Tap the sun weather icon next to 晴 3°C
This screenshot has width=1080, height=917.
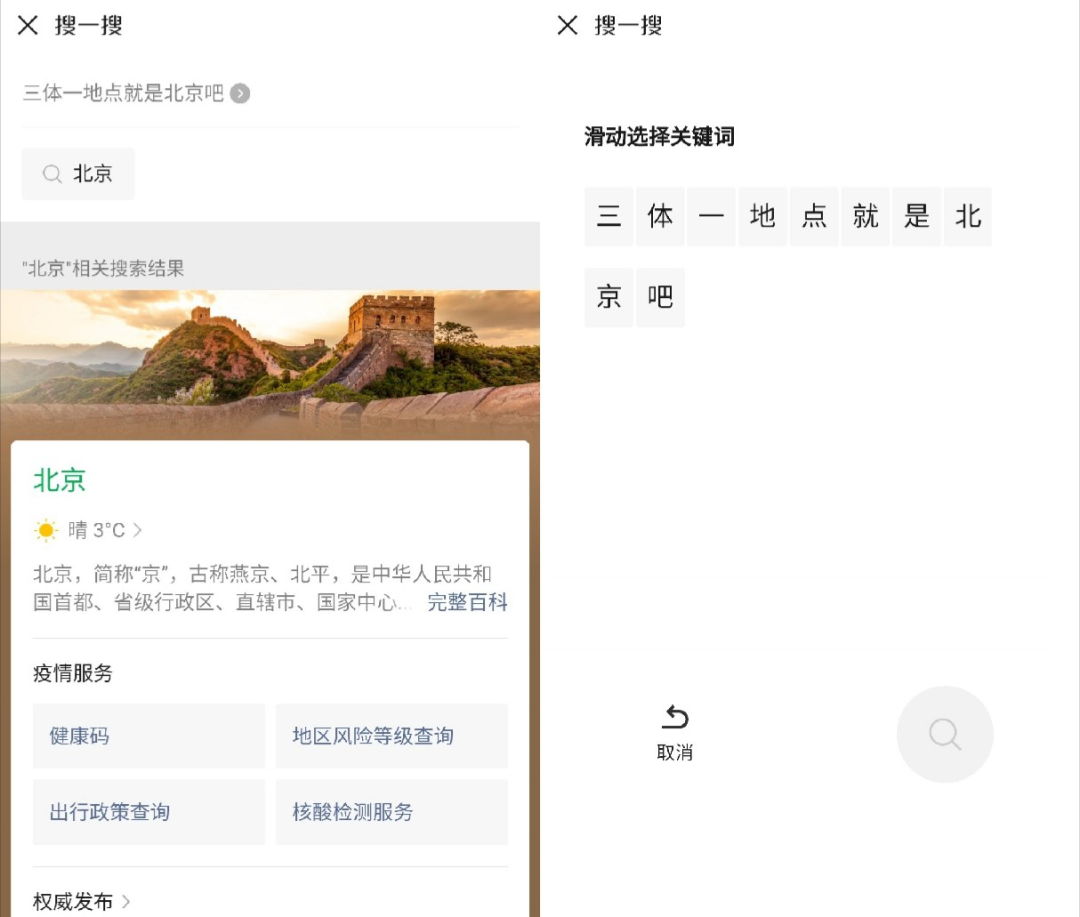44,530
